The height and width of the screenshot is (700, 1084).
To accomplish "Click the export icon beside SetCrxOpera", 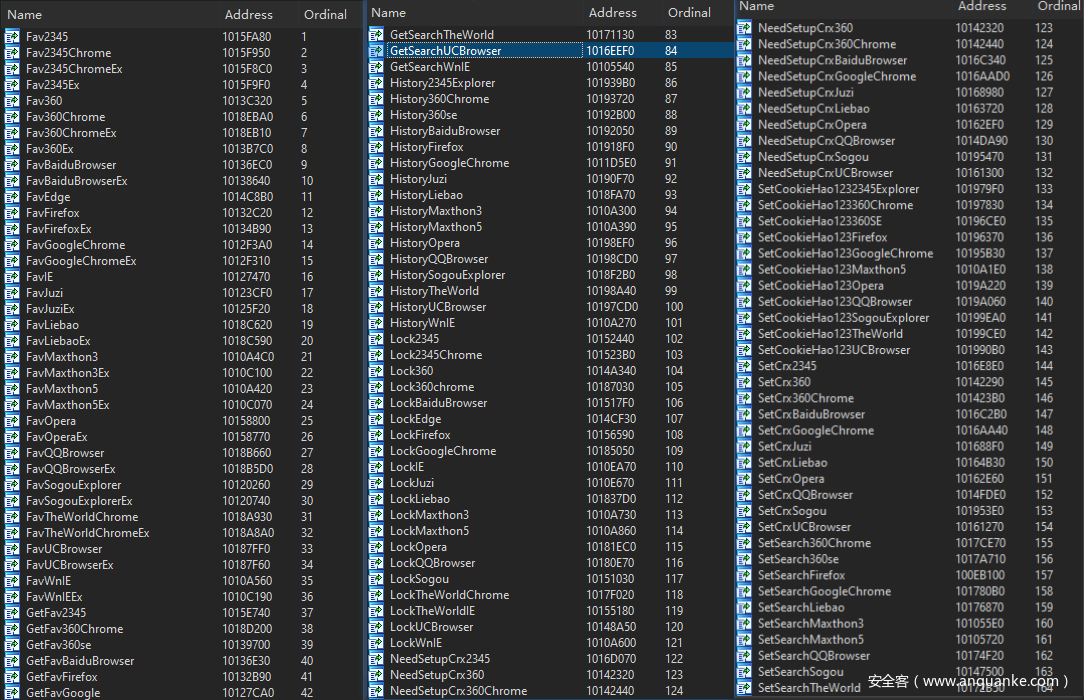I will point(745,479).
